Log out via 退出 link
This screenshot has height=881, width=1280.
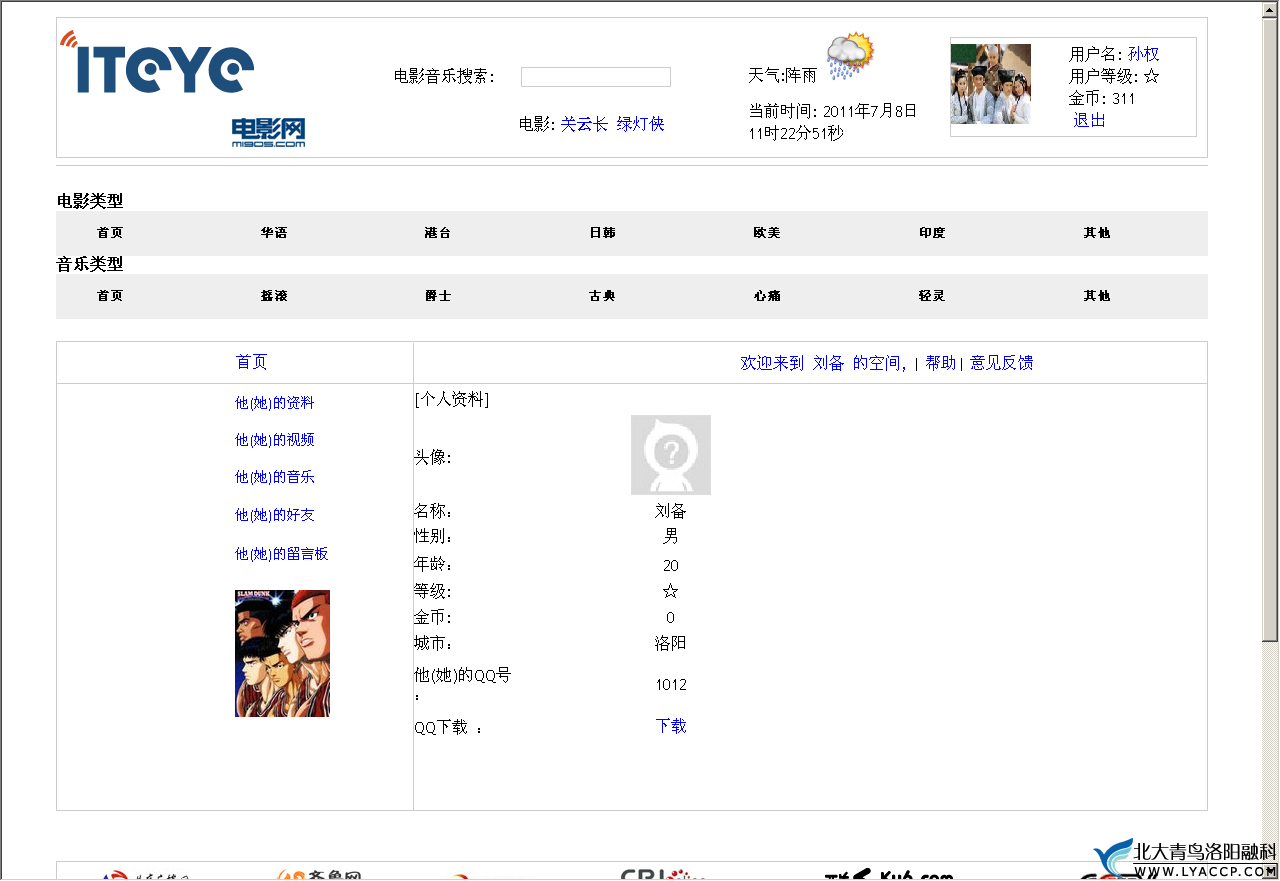(x=1090, y=120)
